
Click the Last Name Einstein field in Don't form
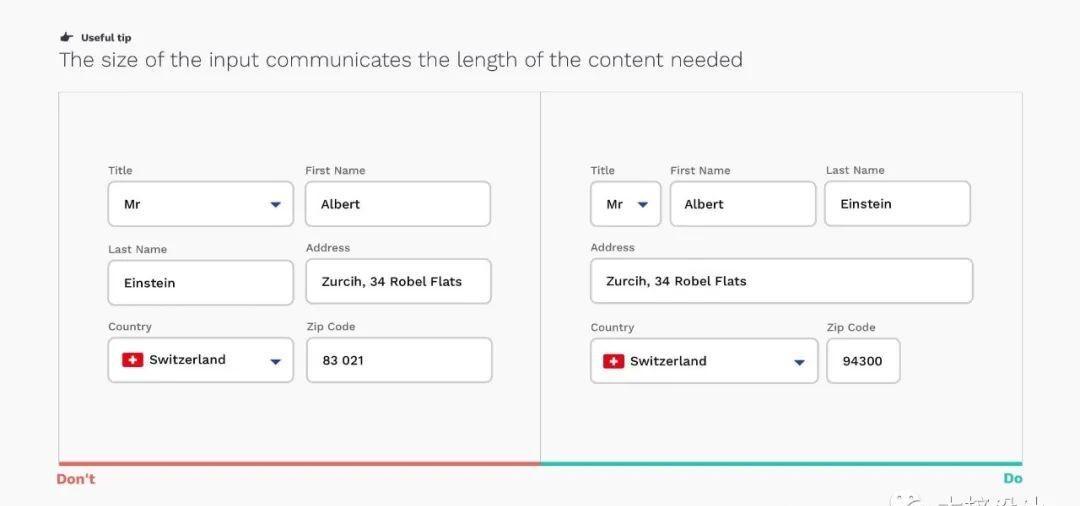point(200,282)
